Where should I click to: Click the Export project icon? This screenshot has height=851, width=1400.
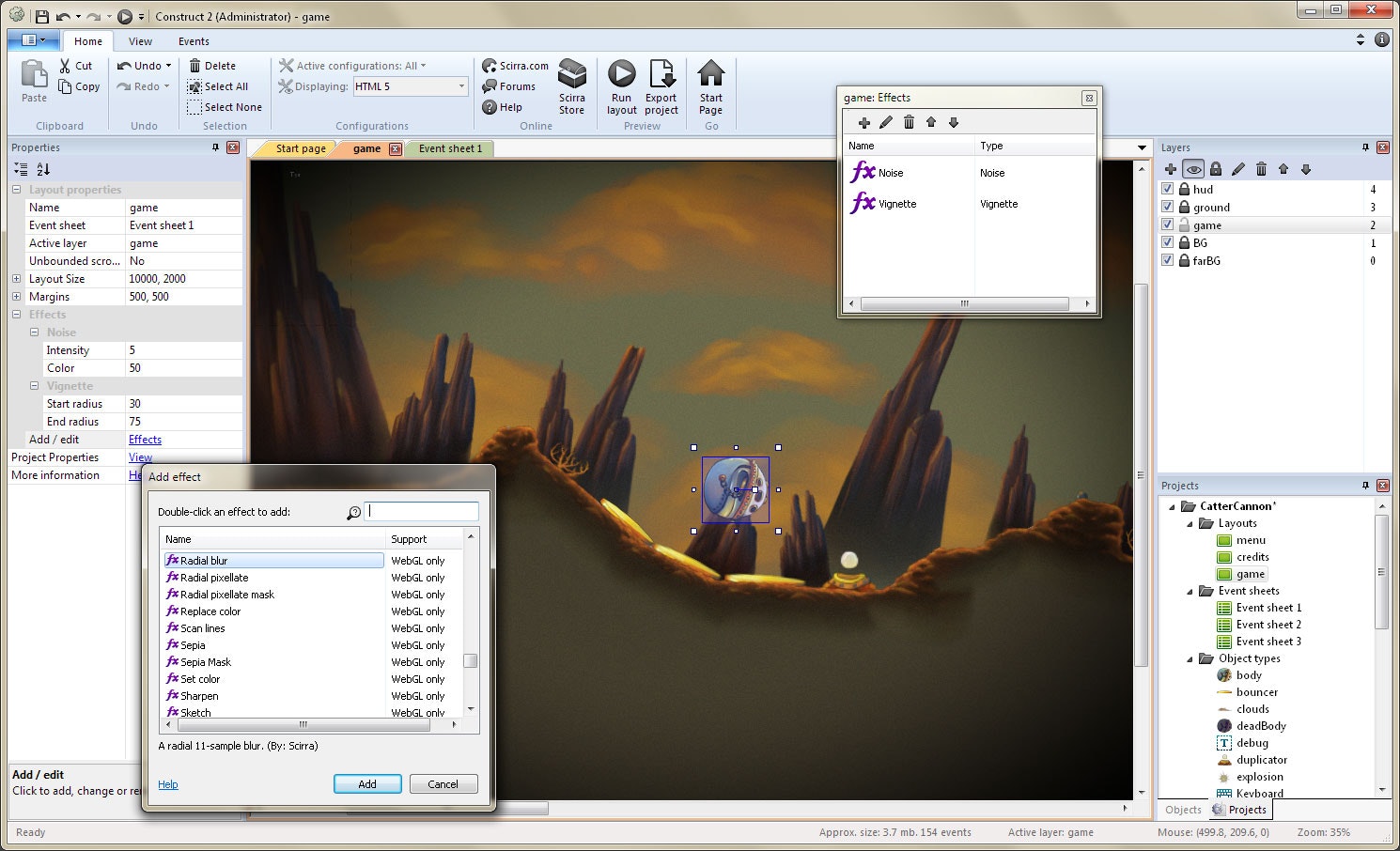click(x=661, y=83)
